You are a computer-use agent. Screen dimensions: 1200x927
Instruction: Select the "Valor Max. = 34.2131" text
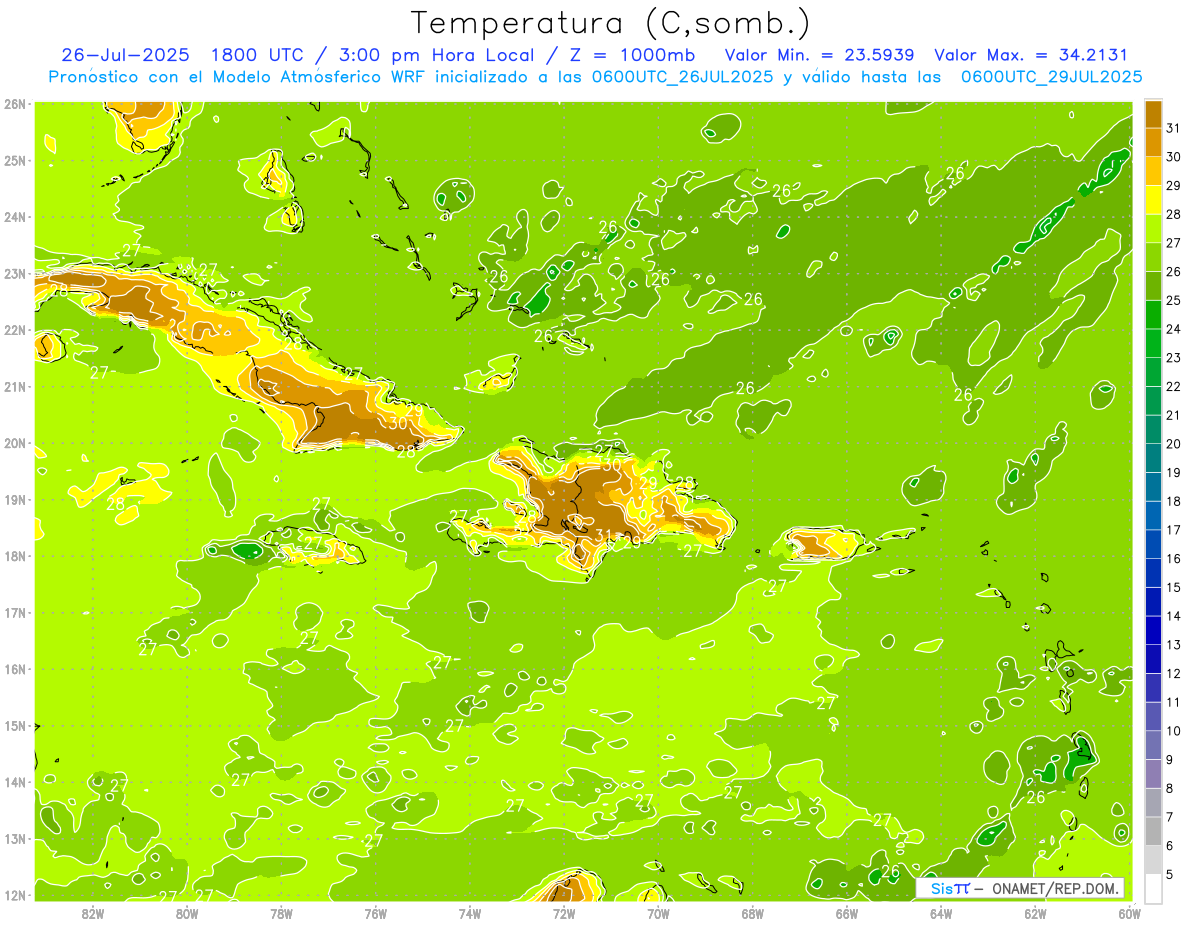(1031, 55)
